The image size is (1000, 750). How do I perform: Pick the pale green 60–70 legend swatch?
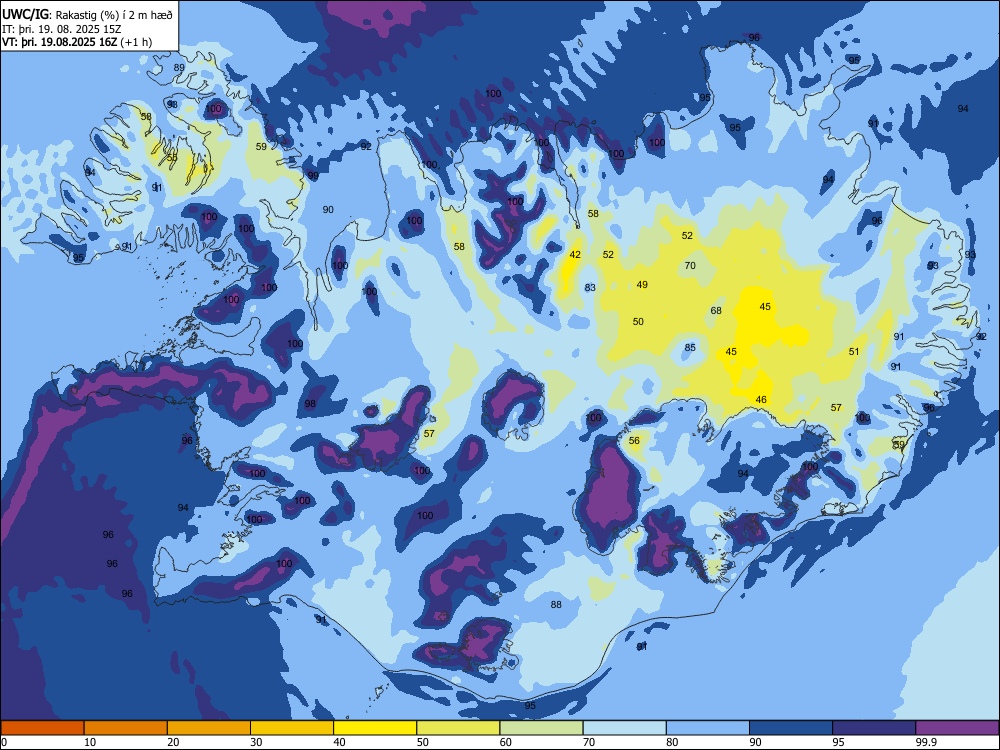tap(541, 728)
